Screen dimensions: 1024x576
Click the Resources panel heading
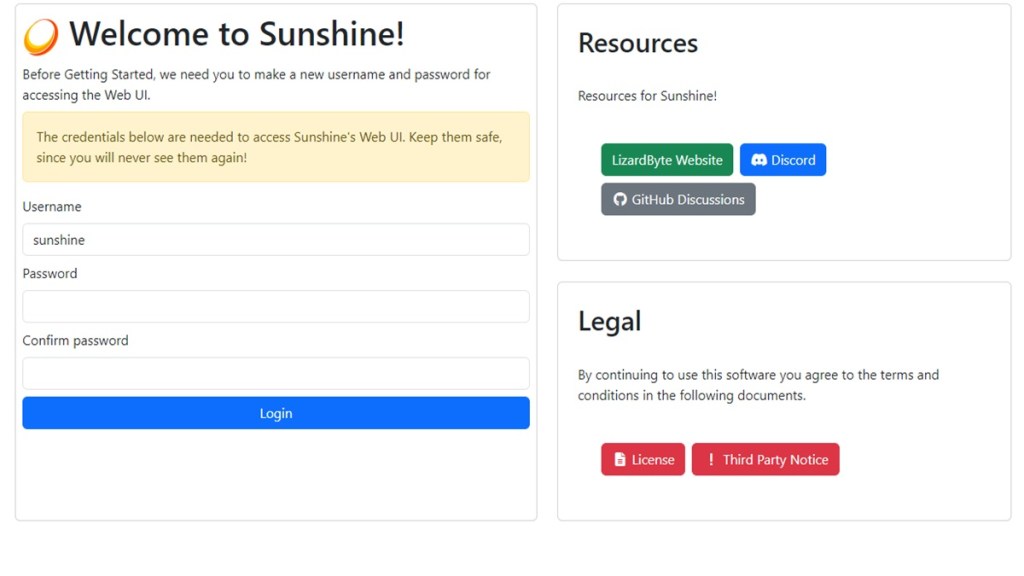tap(637, 43)
